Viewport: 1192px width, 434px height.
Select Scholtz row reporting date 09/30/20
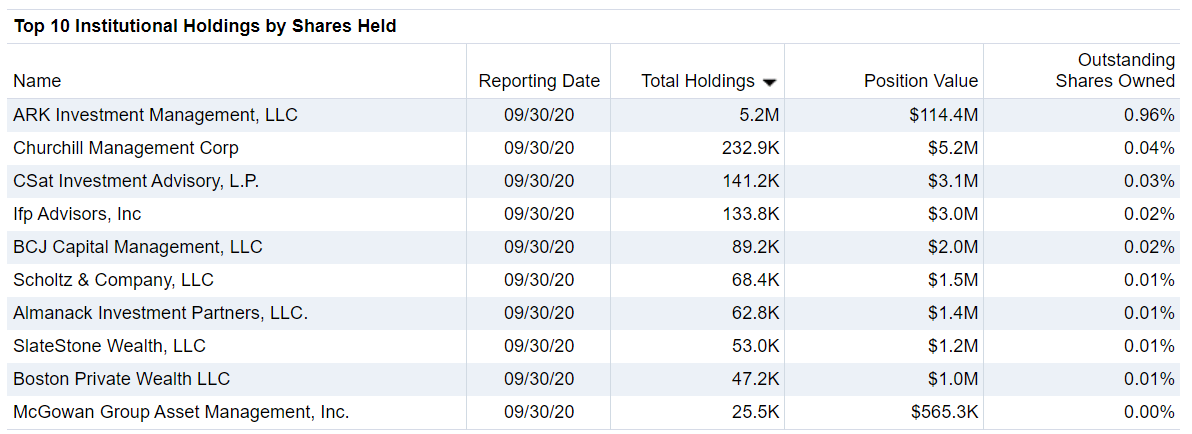click(x=539, y=280)
